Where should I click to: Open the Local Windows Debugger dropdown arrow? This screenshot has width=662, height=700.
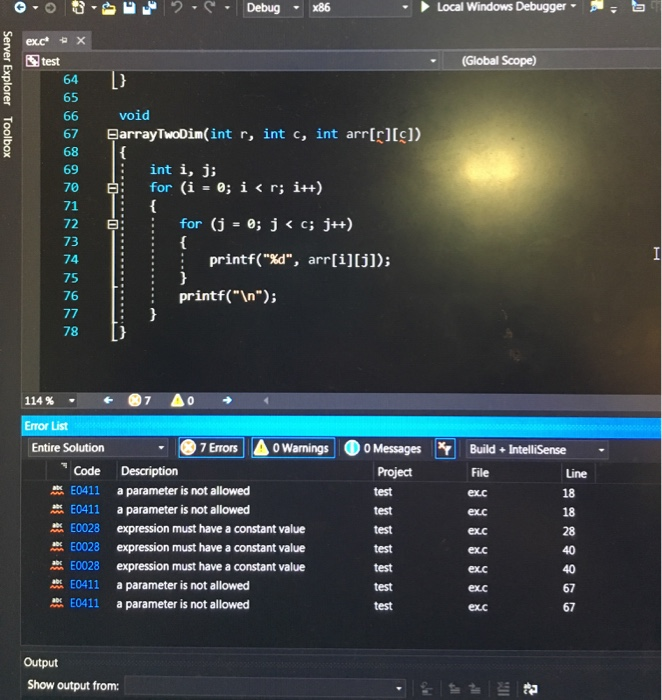pyautogui.click(x=573, y=6)
